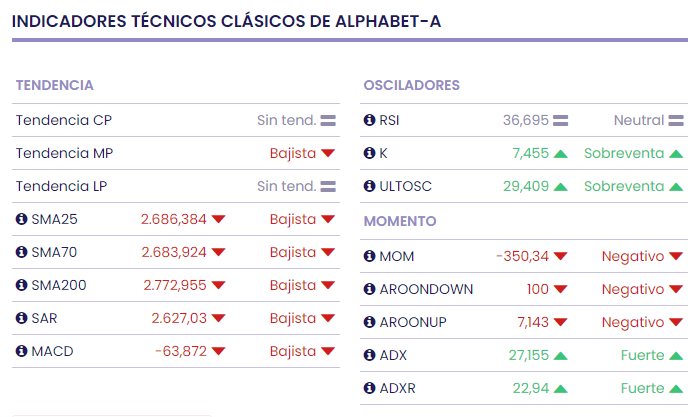The width and height of the screenshot is (696, 417).
Task: Click the AROONDOWN info icon
Action: (x=370, y=289)
